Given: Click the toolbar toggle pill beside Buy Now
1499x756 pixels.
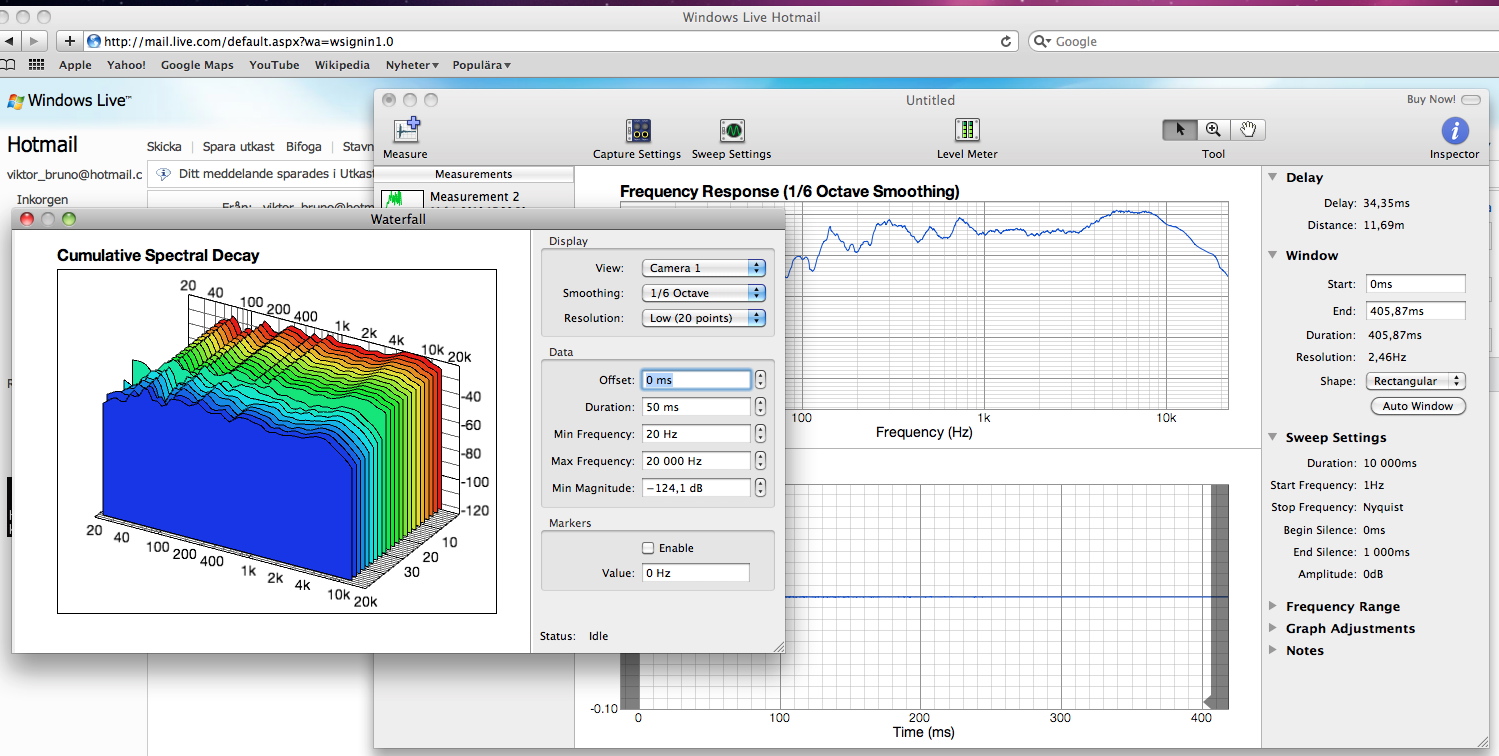Looking at the screenshot, I should [x=1470, y=99].
